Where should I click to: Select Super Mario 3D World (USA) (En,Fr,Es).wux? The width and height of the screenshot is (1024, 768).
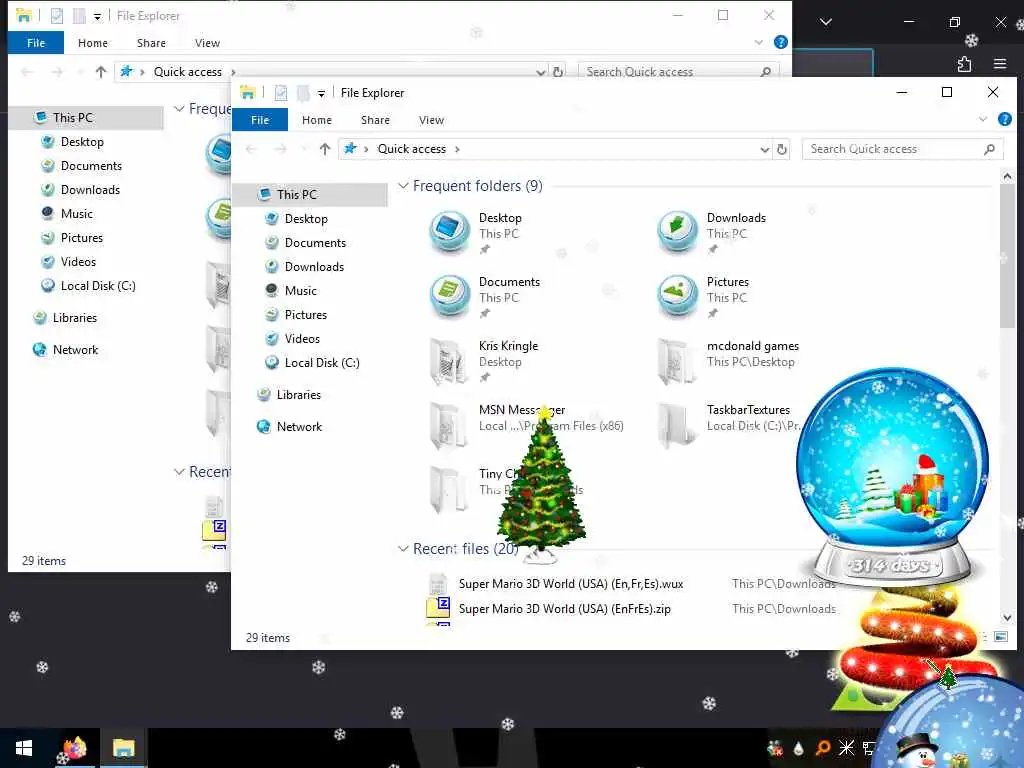coord(571,584)
